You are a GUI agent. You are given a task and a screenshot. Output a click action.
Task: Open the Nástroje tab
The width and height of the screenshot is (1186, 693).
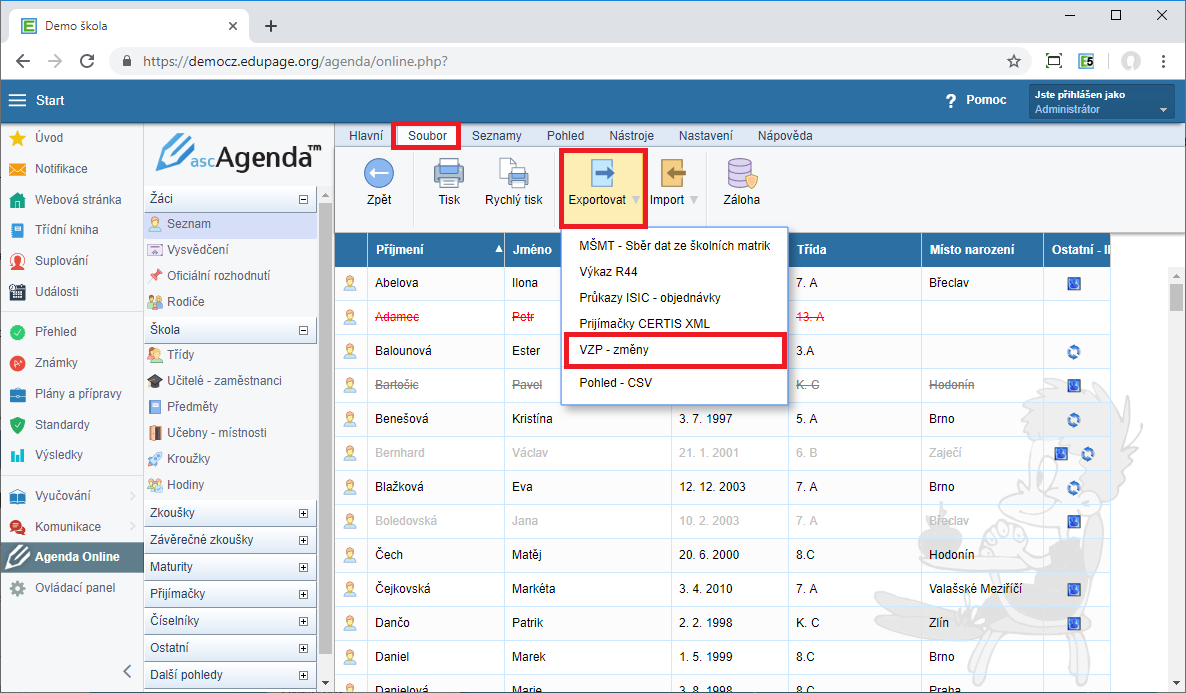point(632,135)
